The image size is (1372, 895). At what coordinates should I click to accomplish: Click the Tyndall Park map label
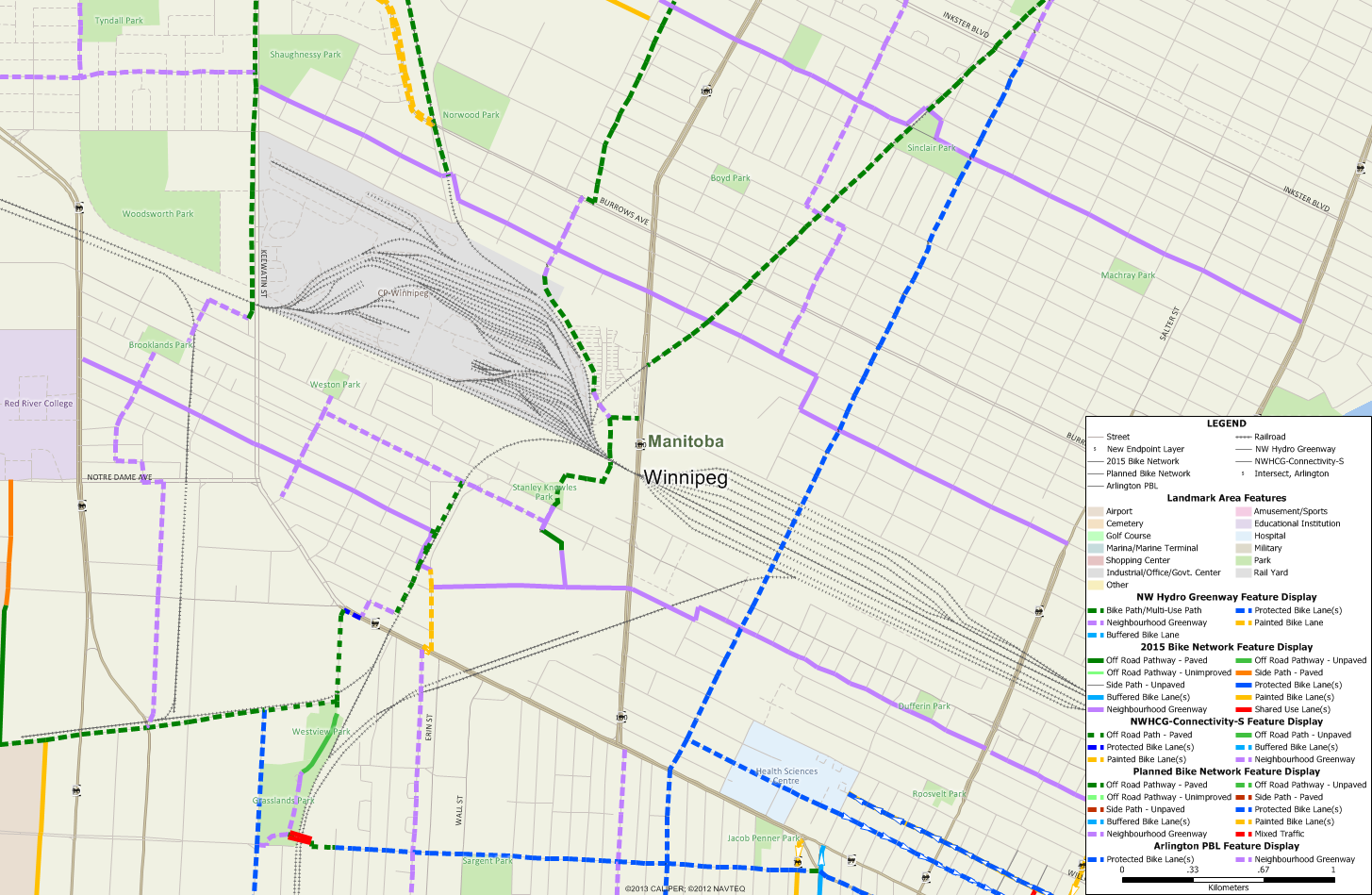119,21
